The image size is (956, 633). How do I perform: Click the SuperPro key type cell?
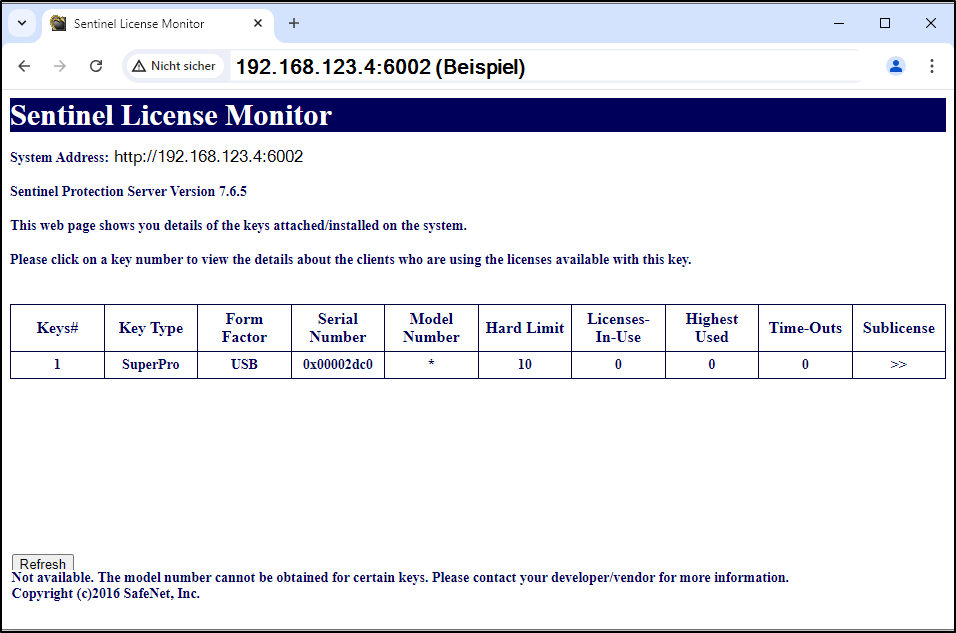[x=151, y=365]
